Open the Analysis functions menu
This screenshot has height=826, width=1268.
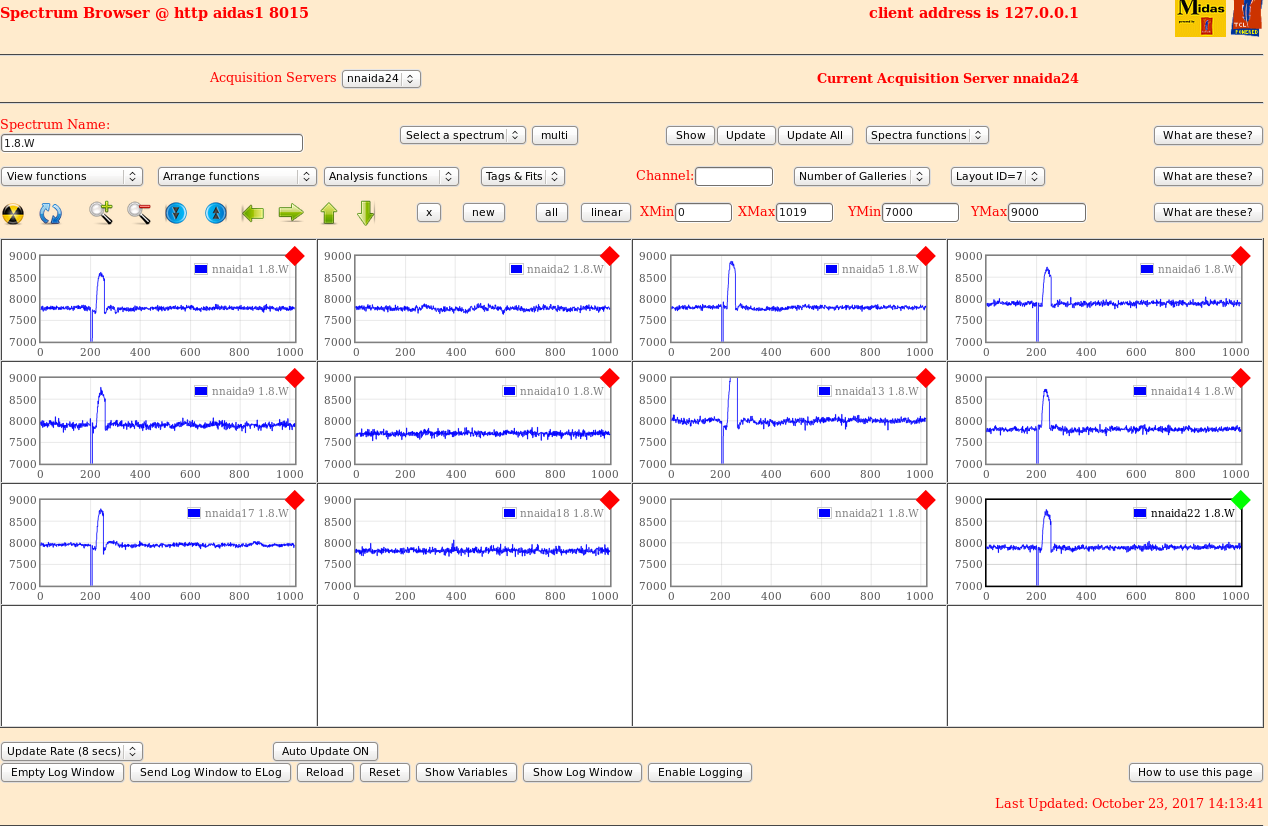[x=391, y=176]
